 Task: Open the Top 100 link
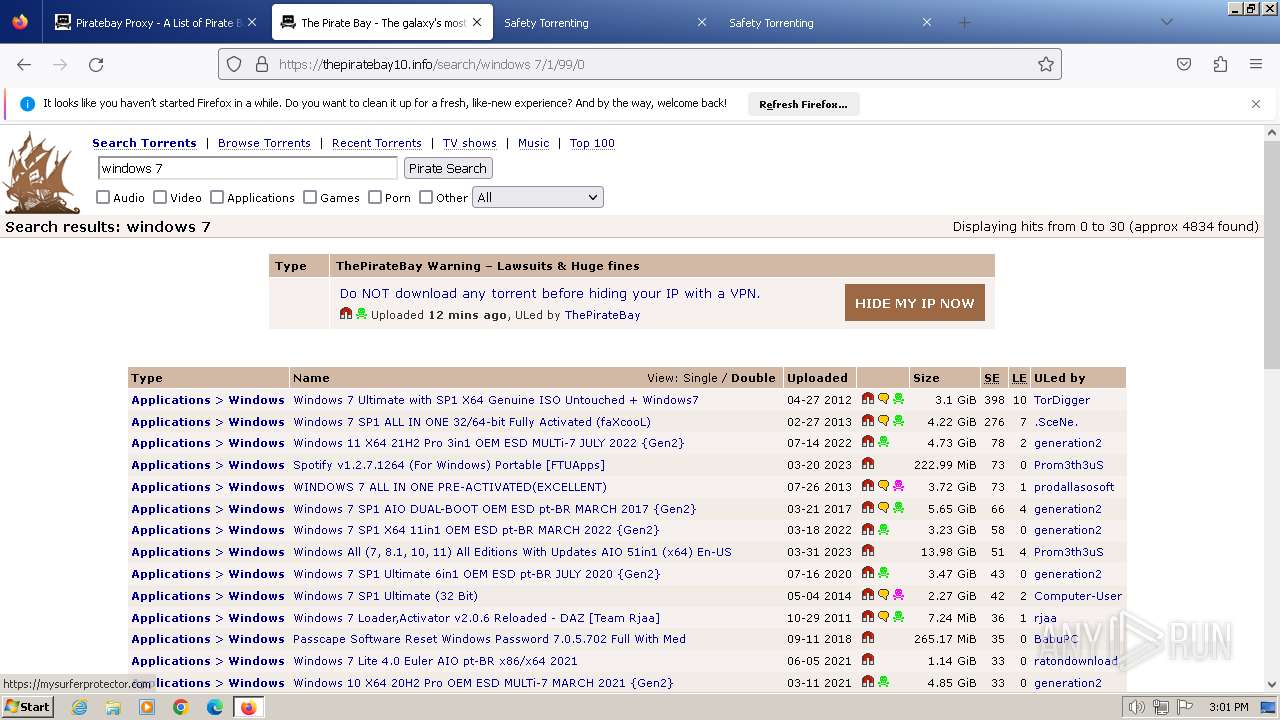pyautogui.click(x=592, y=143)
